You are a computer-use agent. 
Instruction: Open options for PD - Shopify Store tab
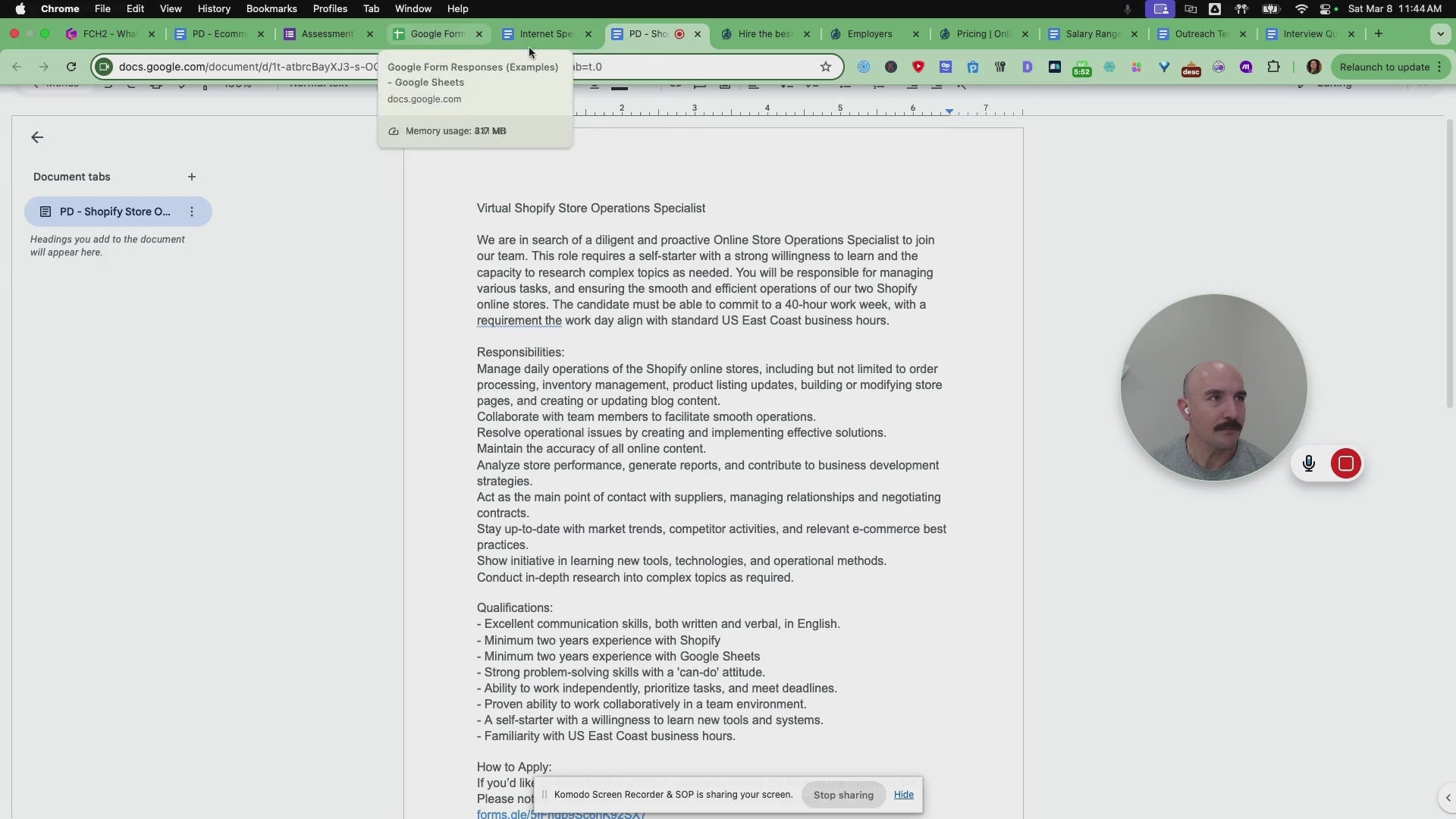pyautogui.click(x=192, y=212)
